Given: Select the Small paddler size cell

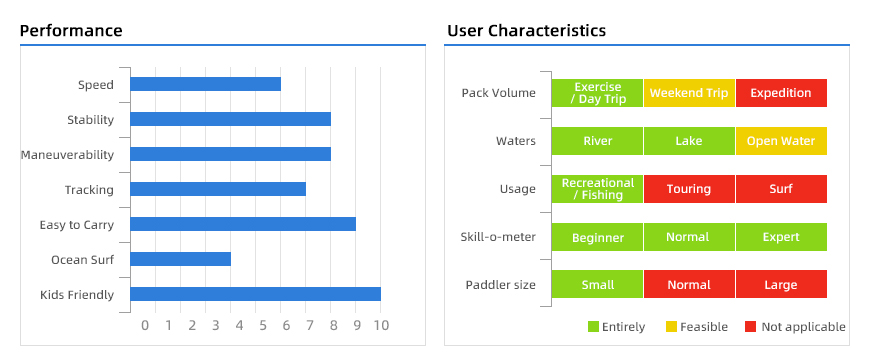Looking at the screenshot, I should [x=597, y=284].
